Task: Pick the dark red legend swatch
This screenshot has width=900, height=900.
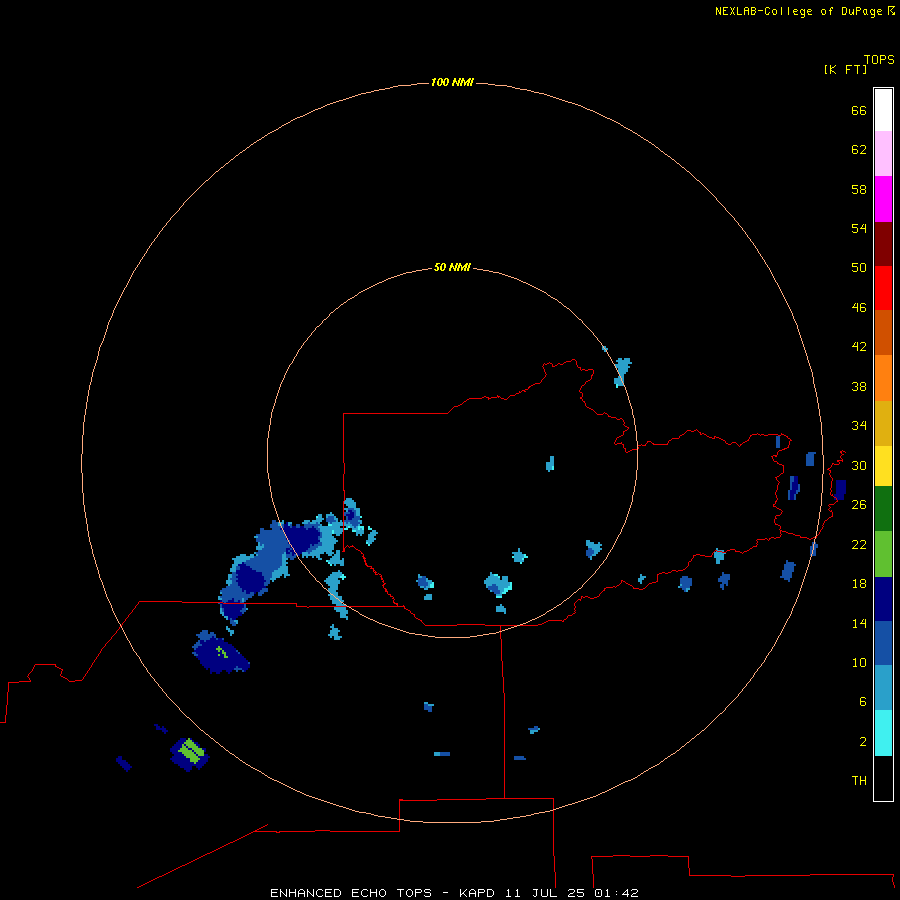Action: pos(883,244)
